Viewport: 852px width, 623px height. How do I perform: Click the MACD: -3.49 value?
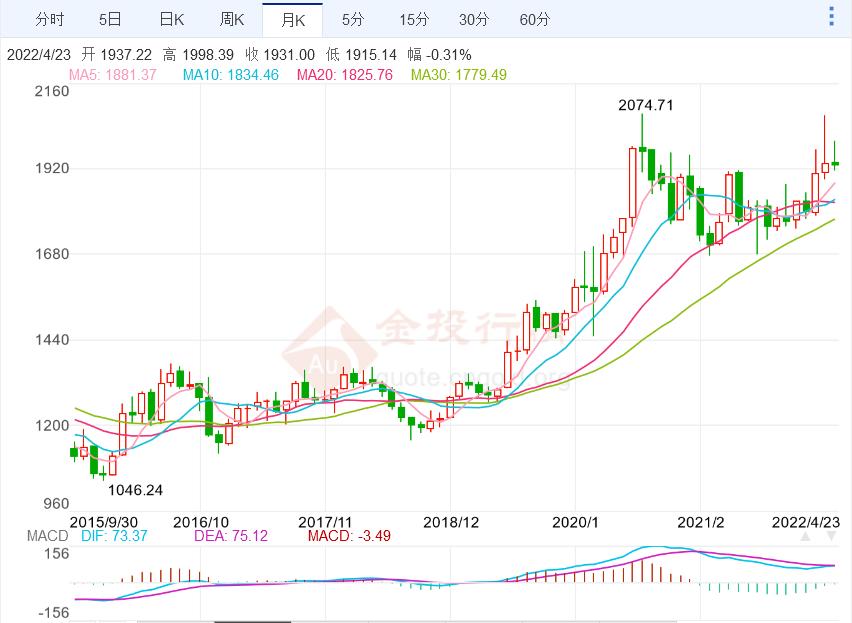coord(349,536)
